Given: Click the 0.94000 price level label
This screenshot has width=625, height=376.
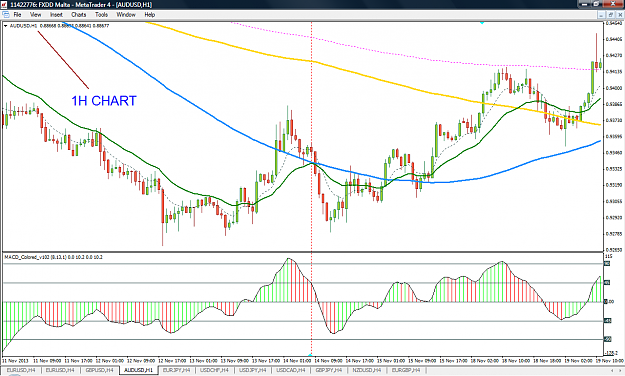Looking at the screenshot, I should [614, 88].
